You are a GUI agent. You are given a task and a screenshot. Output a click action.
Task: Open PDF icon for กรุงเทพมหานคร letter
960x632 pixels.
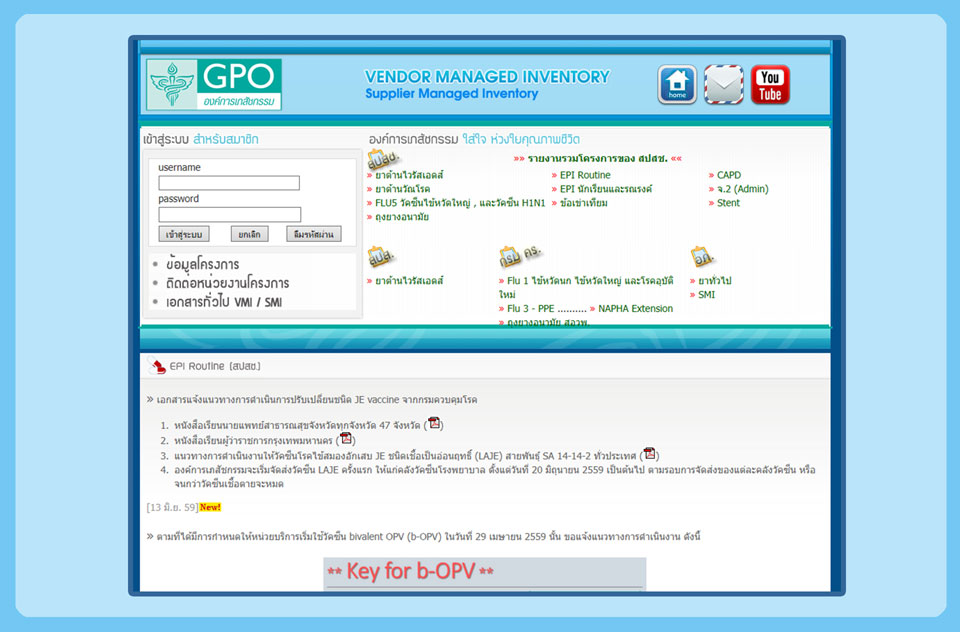pos(346,438)
